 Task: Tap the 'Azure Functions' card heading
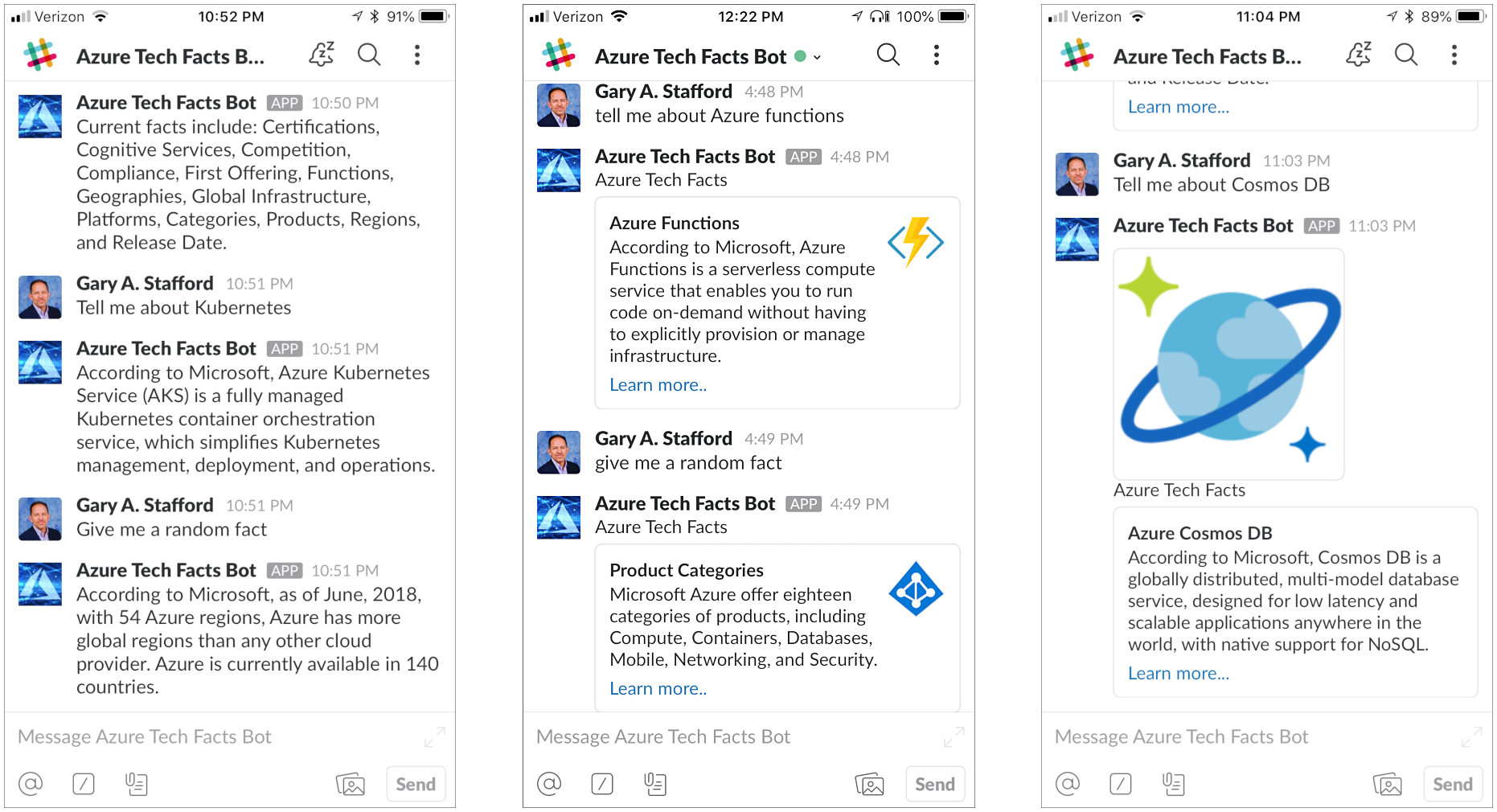[675, 223]
